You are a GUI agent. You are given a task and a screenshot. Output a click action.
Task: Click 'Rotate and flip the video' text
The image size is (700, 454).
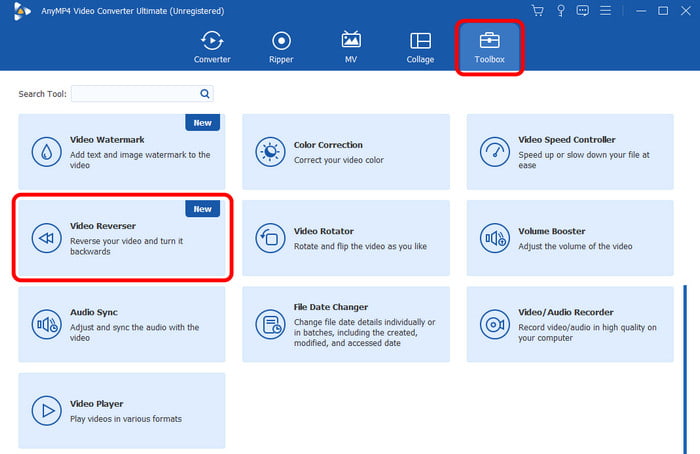360,246
